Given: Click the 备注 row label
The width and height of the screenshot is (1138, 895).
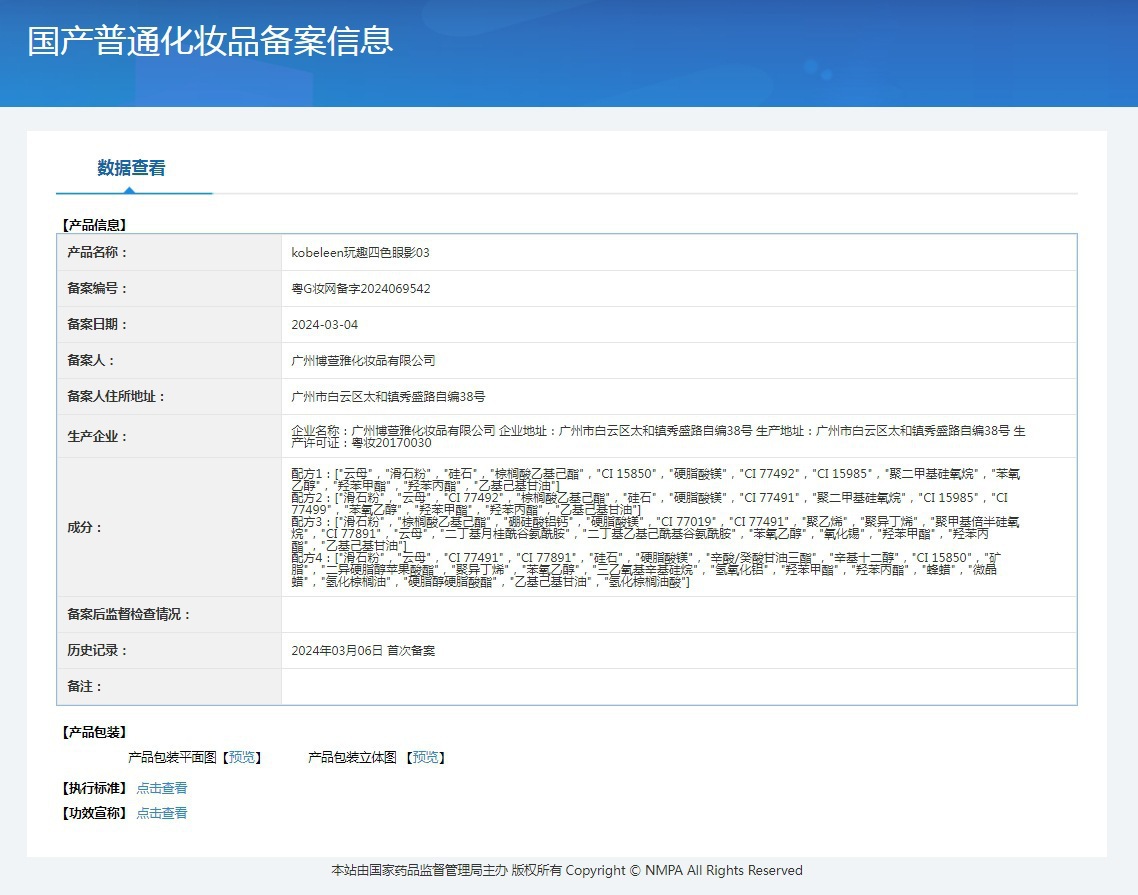Looking at the screenshot, I should click(84, 686).
